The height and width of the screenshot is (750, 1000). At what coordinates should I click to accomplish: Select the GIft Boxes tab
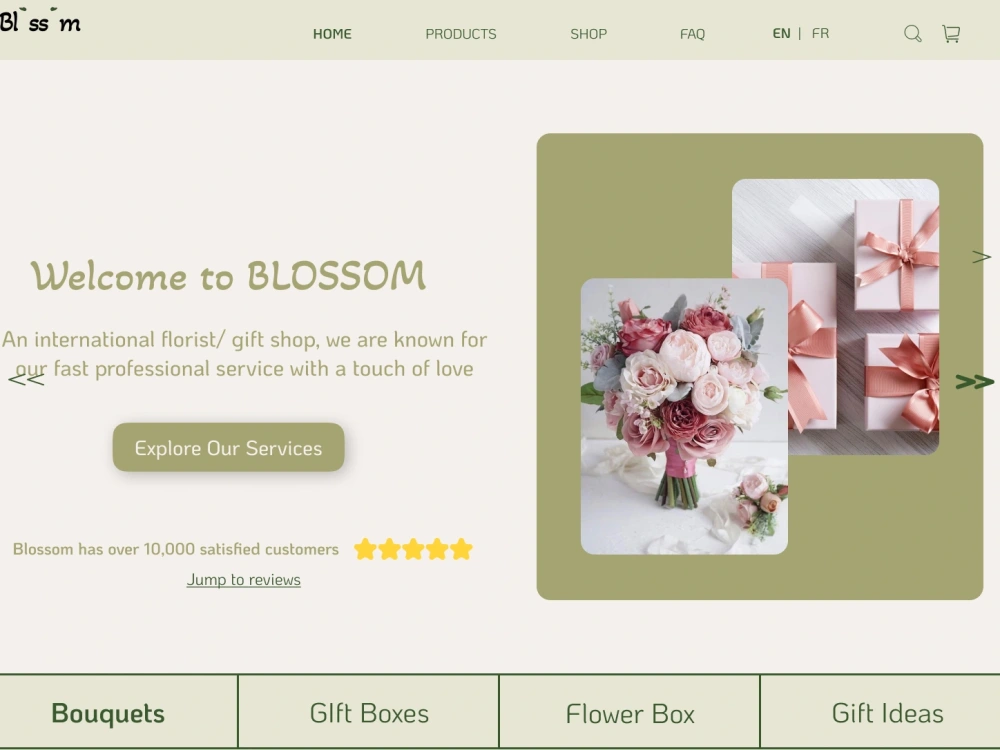click(x=369, y=712)
